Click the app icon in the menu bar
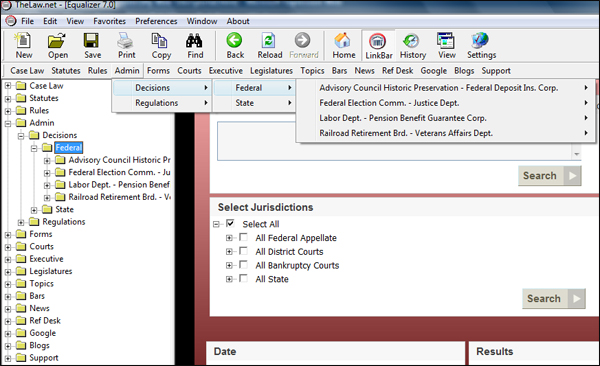The width and height of the screenshot is (600, 366). (x=11, y=21)
